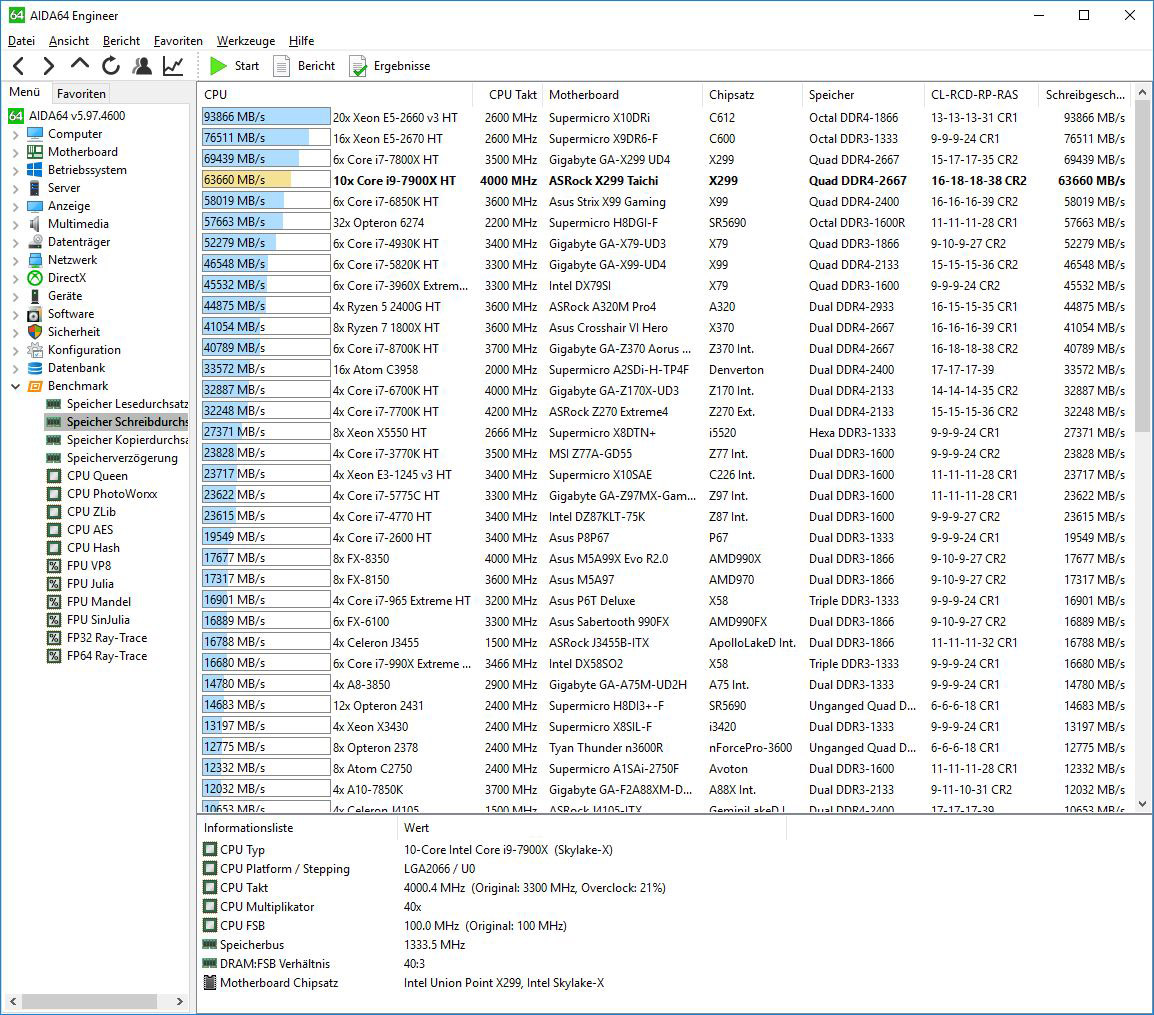Sort by the Chipsatz column header
This screenshot has width=1154, height=1015.
click(752, 95)
